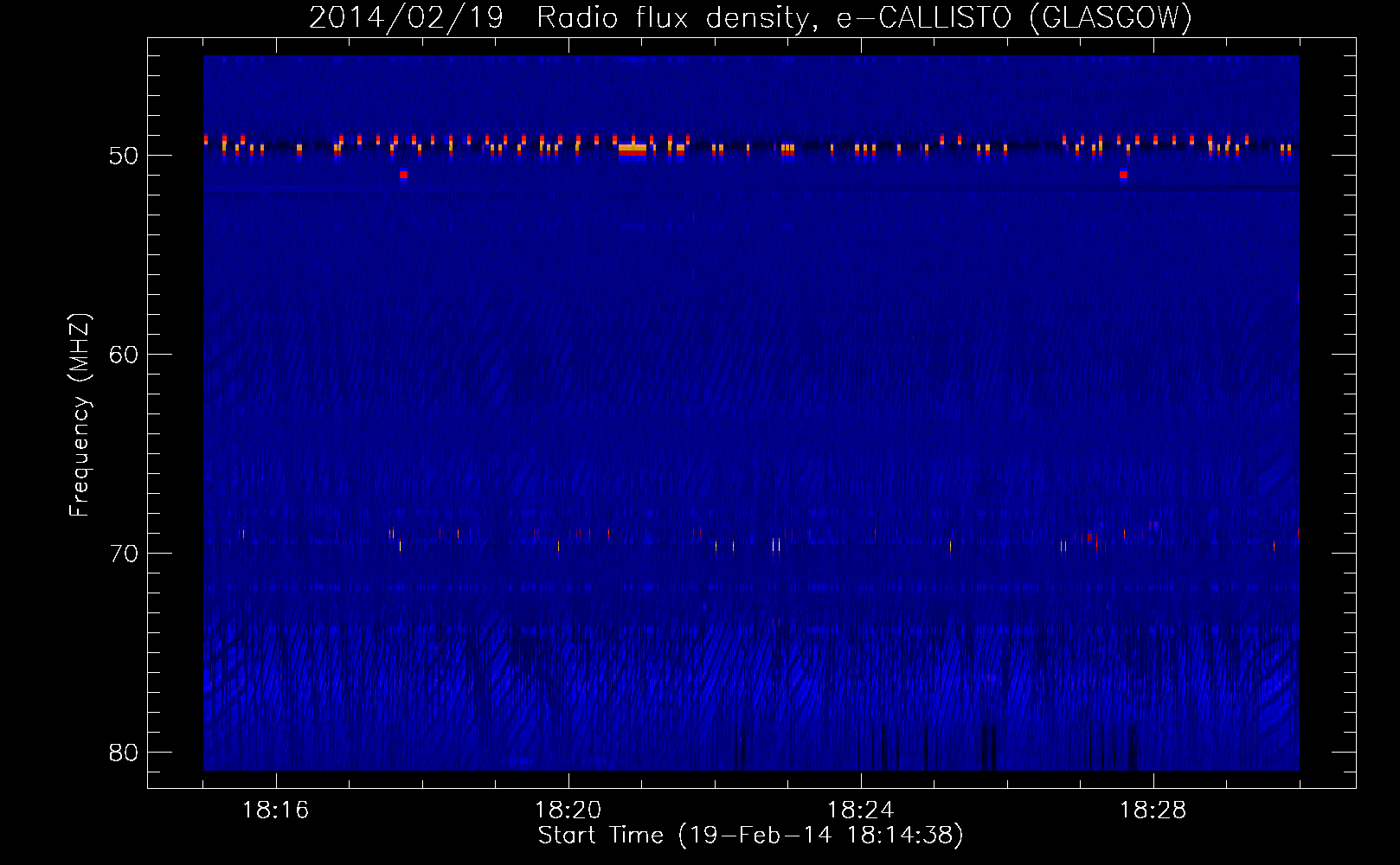Click the 18:28 time tick label
Screen dimensions: 1400x865
click(x=1153, y=810)
